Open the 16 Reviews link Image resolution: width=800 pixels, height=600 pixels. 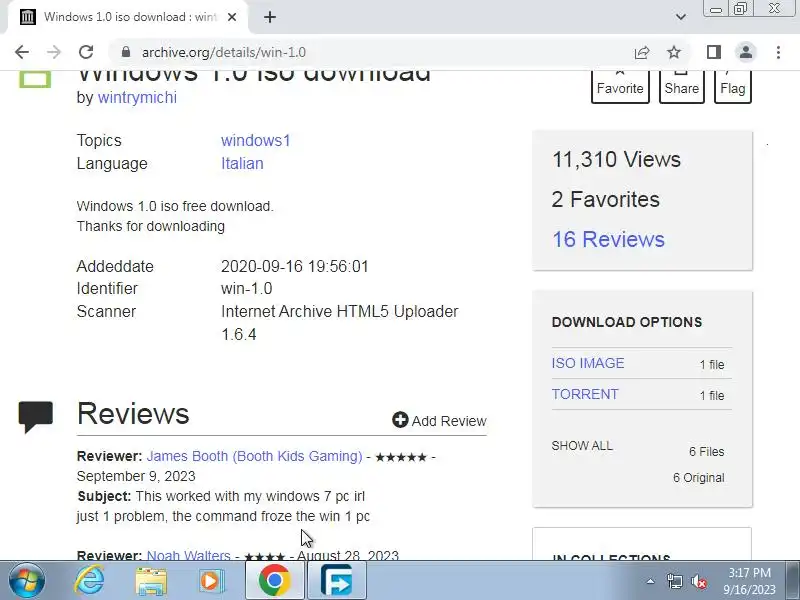click(608, 239)
